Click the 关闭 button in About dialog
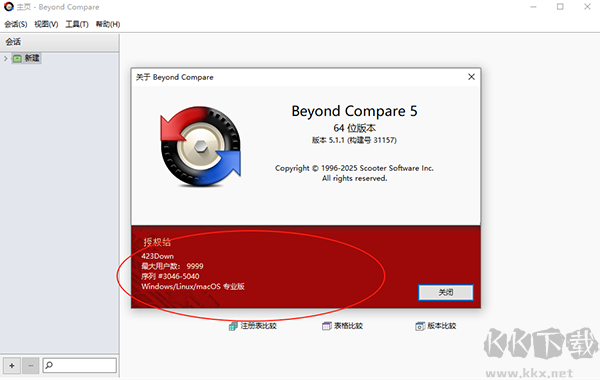600x380 pixels. 446,292
